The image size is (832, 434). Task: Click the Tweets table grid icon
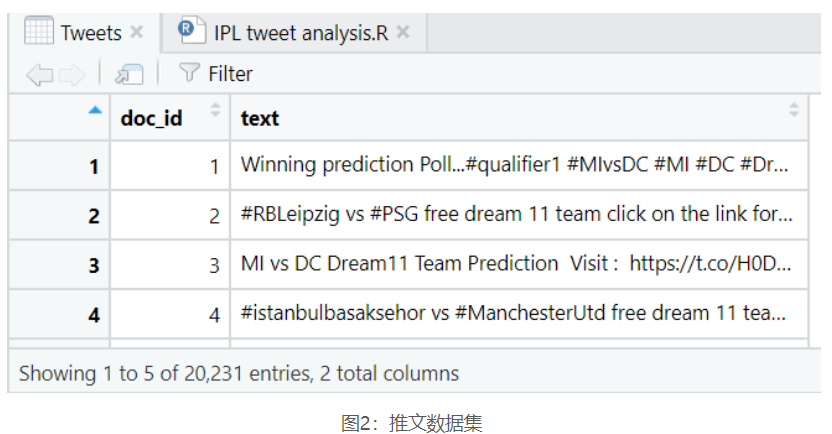[38, 32]
